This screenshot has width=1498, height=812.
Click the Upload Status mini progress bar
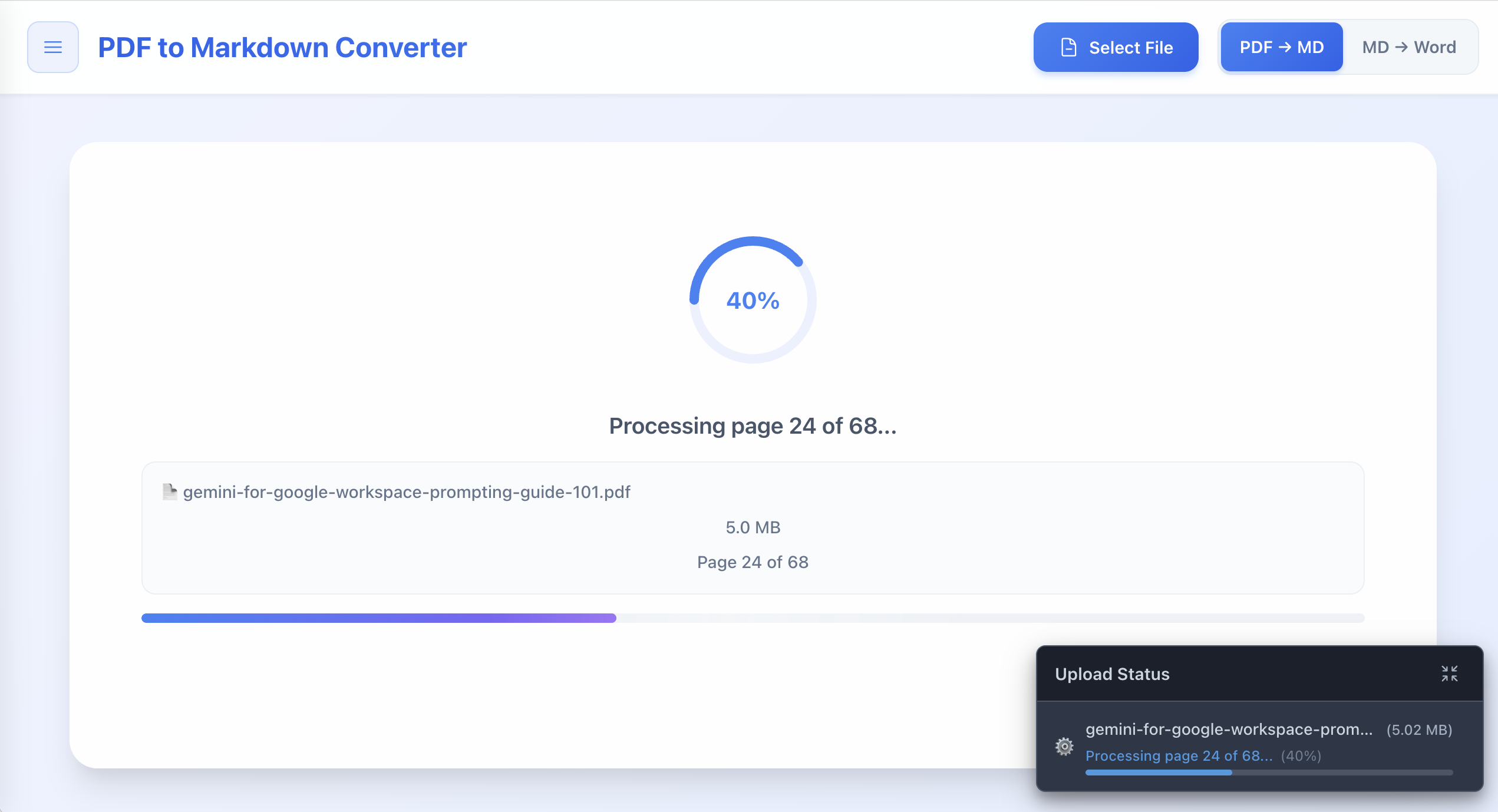pos(1269,773)
